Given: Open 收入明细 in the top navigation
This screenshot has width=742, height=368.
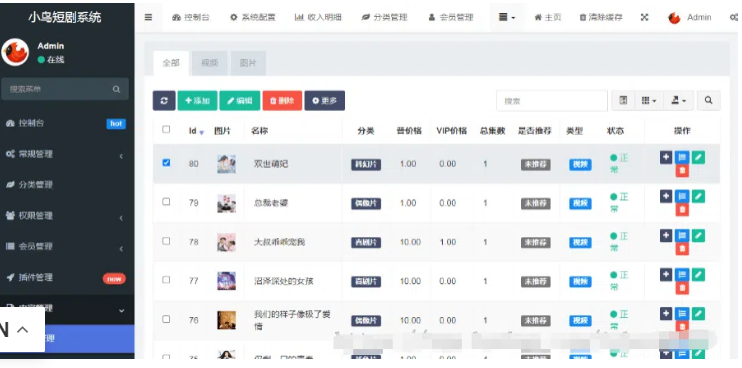Looking at the screenshot, I should [x=318, y=18].
